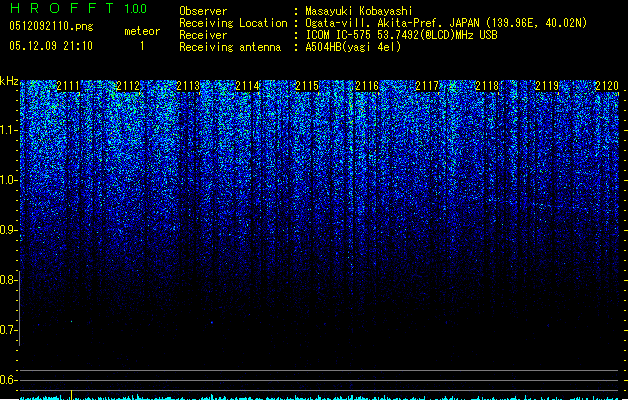Click the Receiving antenna label
629x400 pixels.
click(x=230, y=47)
